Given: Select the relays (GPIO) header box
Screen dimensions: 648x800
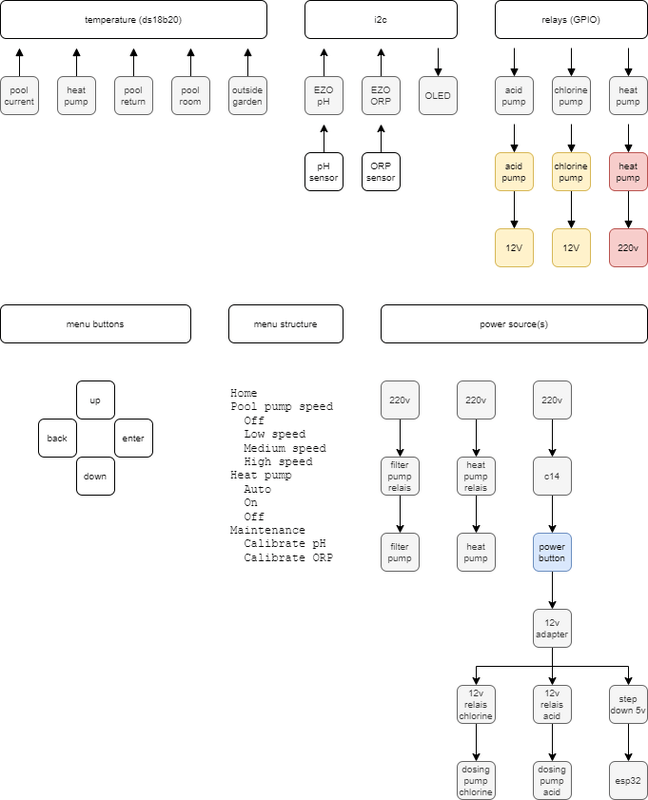Looking at the screenshot, I should 571,19.
